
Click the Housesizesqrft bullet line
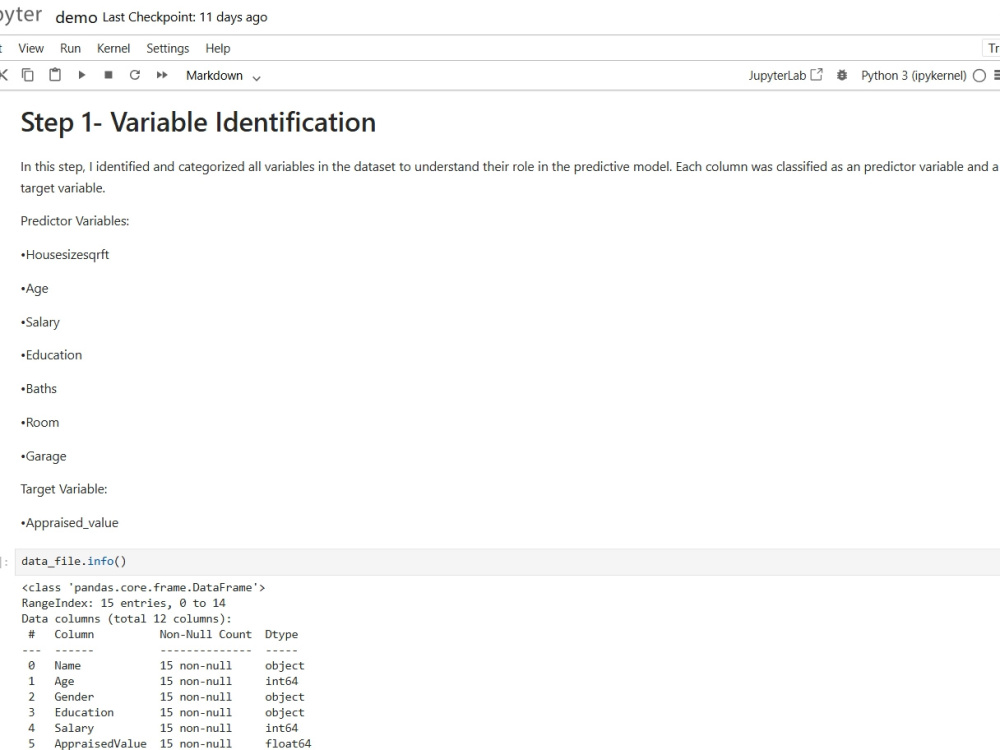(x=65, y=254)
